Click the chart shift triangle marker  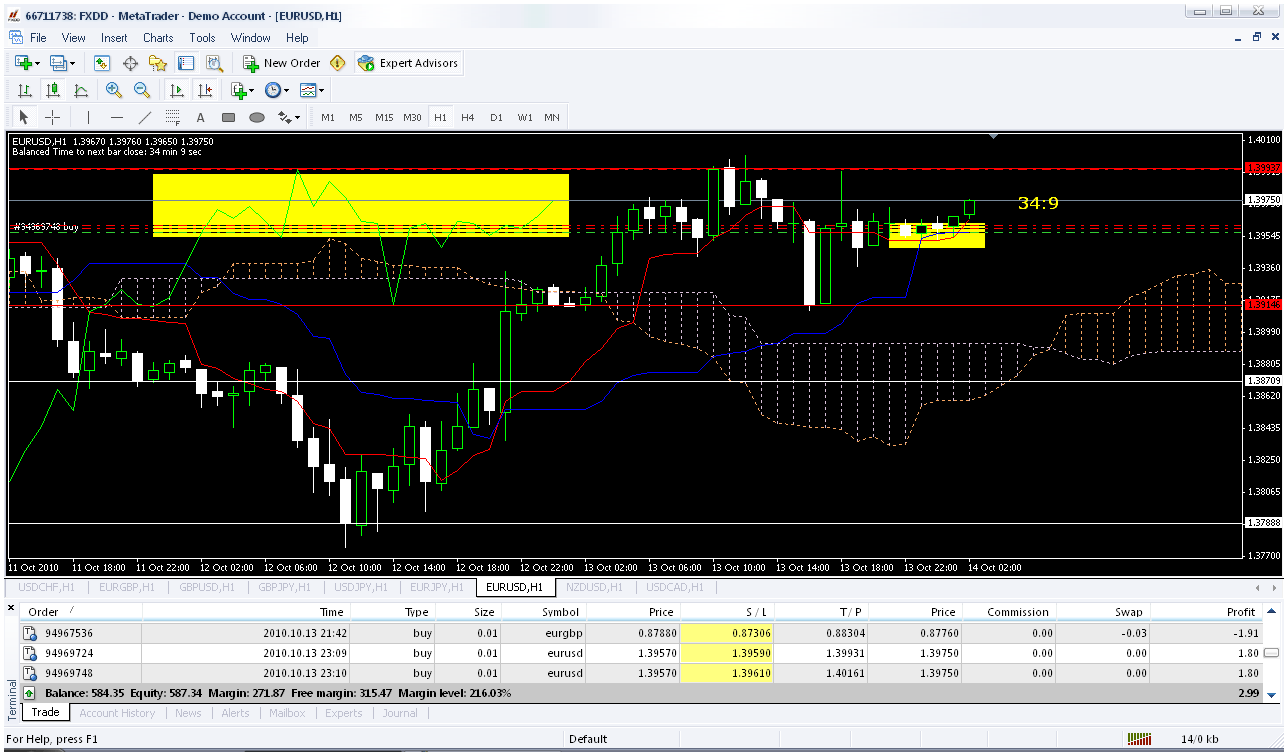994,136
